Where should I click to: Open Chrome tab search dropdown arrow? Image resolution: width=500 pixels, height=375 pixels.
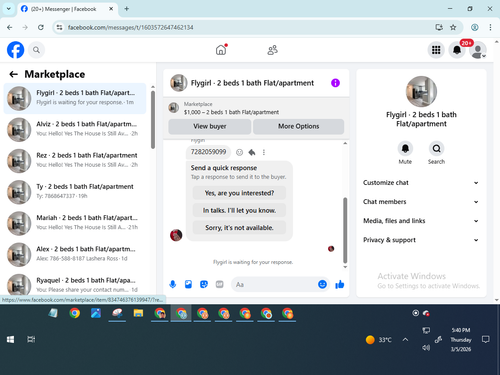(x=9, y=9)
